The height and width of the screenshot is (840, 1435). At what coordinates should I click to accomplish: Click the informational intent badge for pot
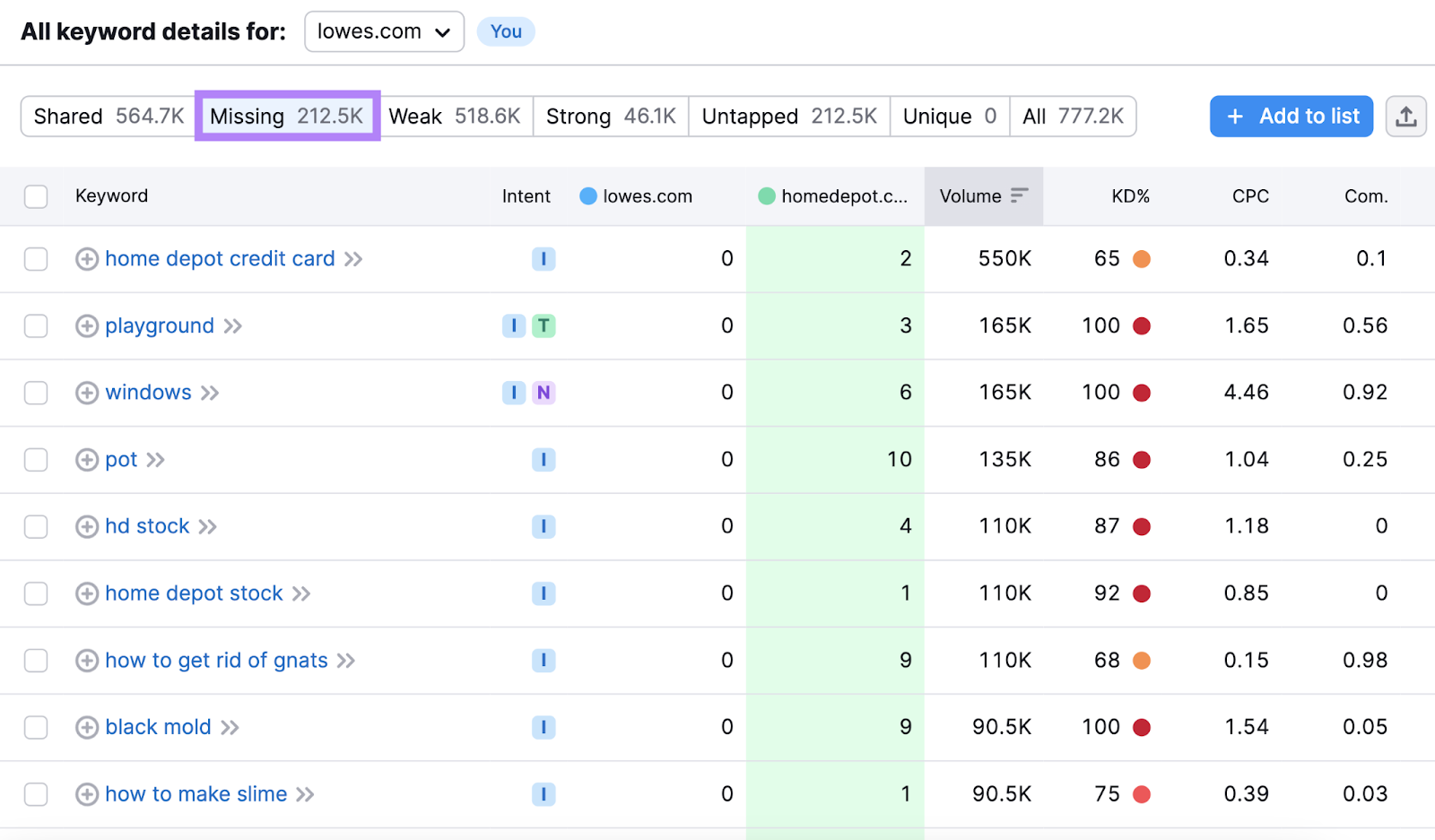point(544,459)
